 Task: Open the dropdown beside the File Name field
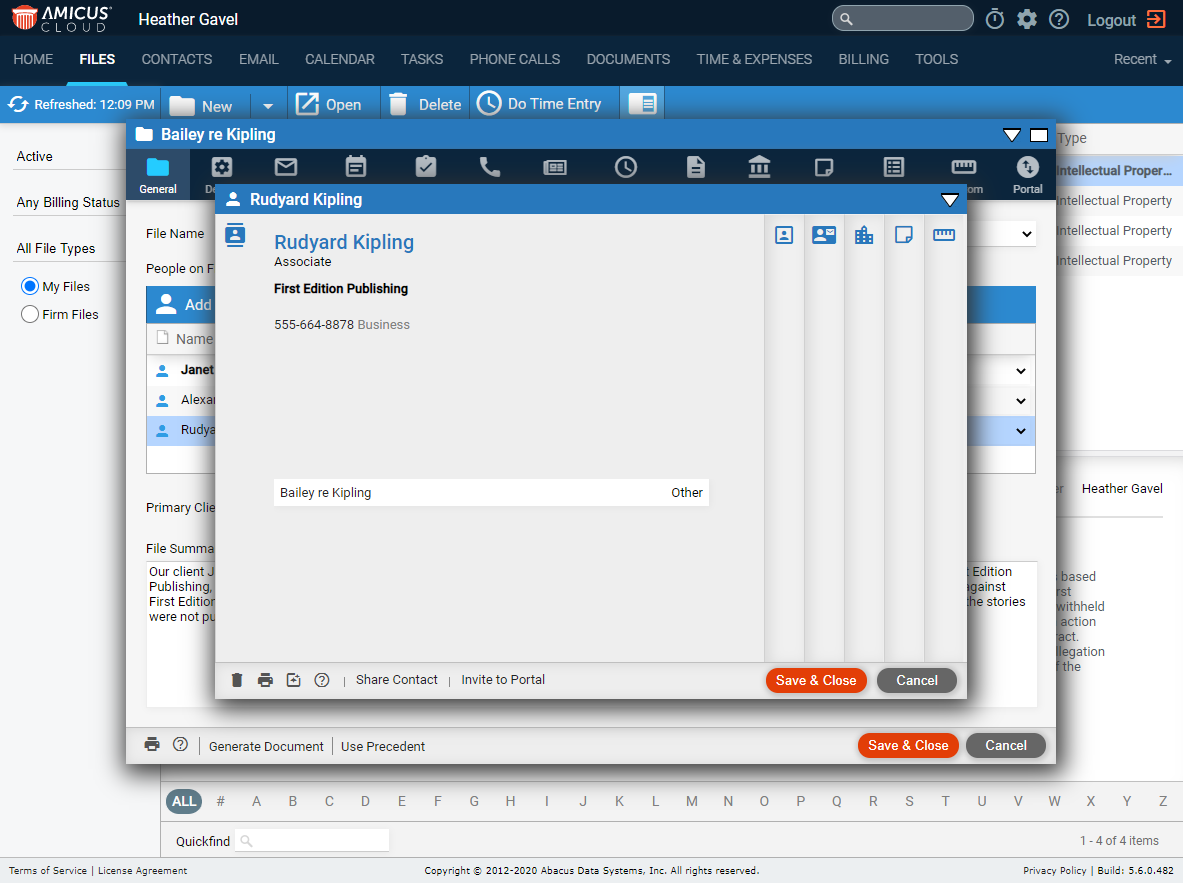tap(1027, 235)
